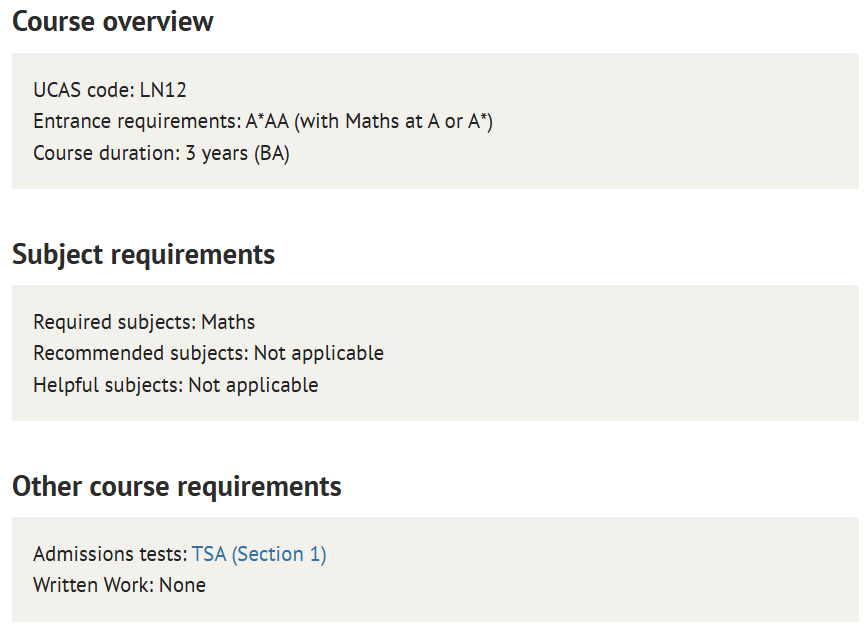Click the word LN12 in UCAS code

pyautogui.click(x=163, y=90)
